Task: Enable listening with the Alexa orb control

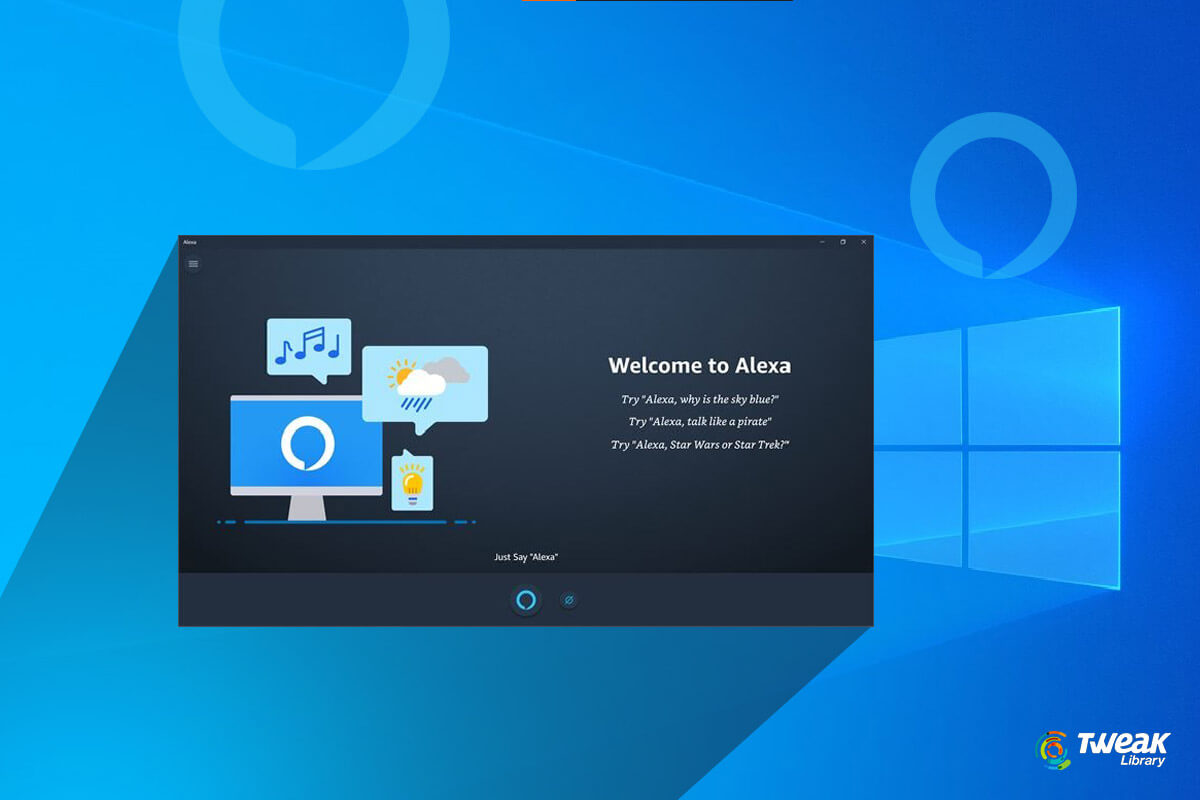Action: pyautogui.click(x=524, y=600)
